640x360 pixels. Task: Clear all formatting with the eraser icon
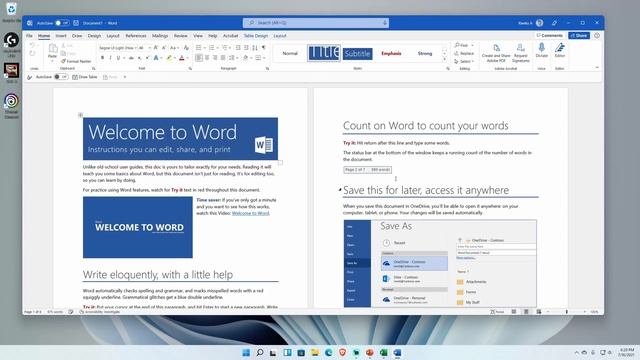point(186,48)
